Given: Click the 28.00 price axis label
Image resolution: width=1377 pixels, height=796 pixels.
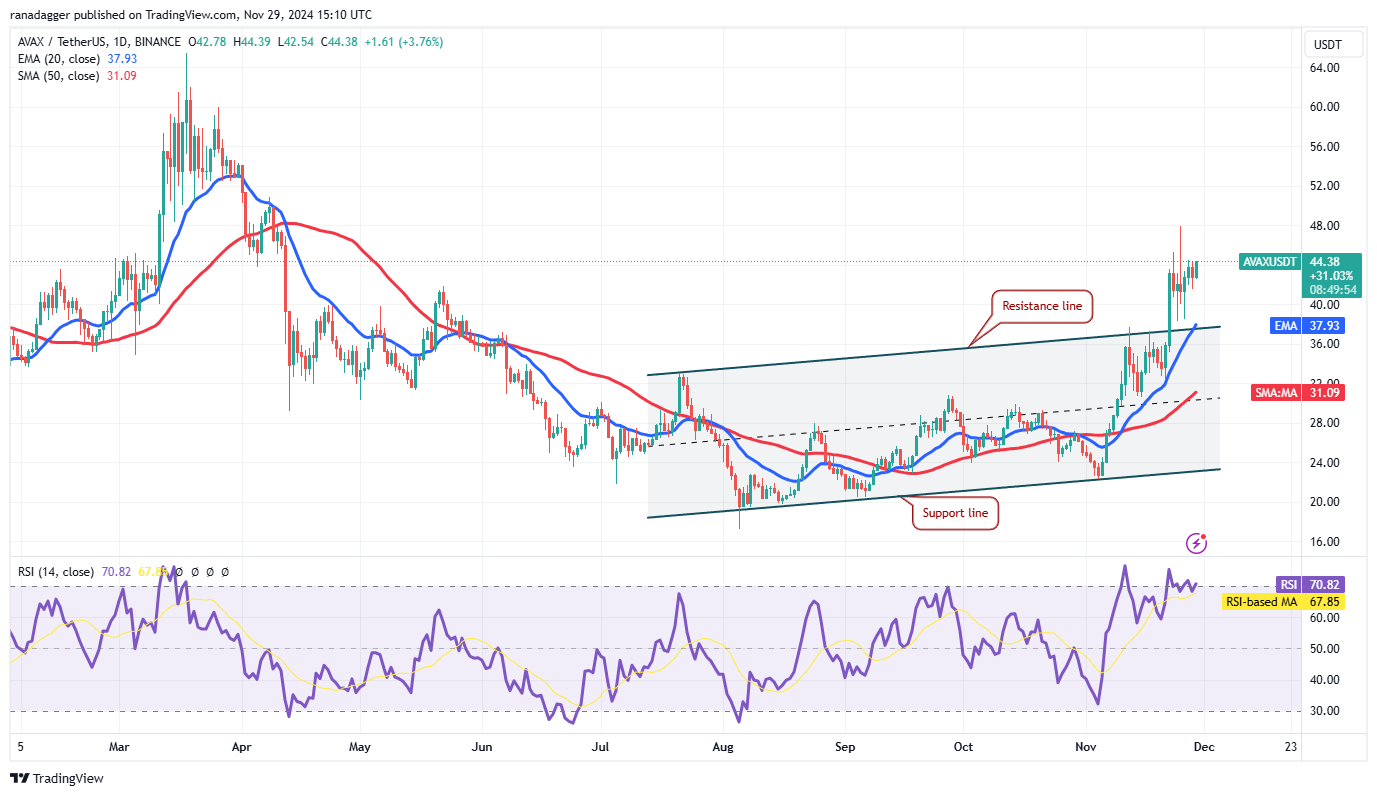Looking at the screenshot, I should coord(1324,423).
